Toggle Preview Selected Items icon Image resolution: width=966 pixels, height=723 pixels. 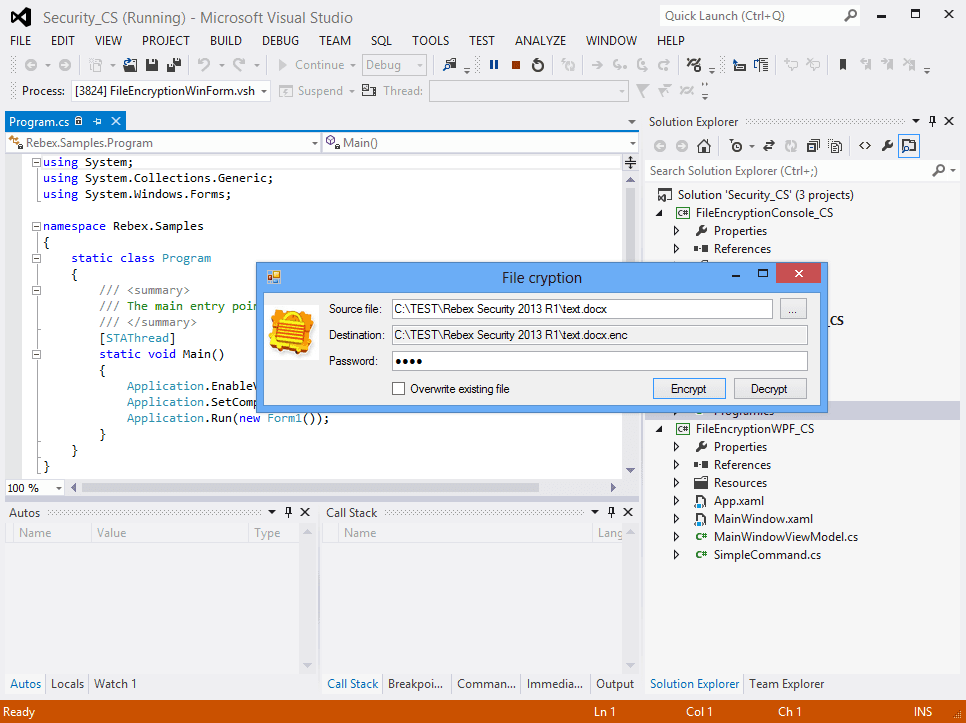click(x=909, y=146)
